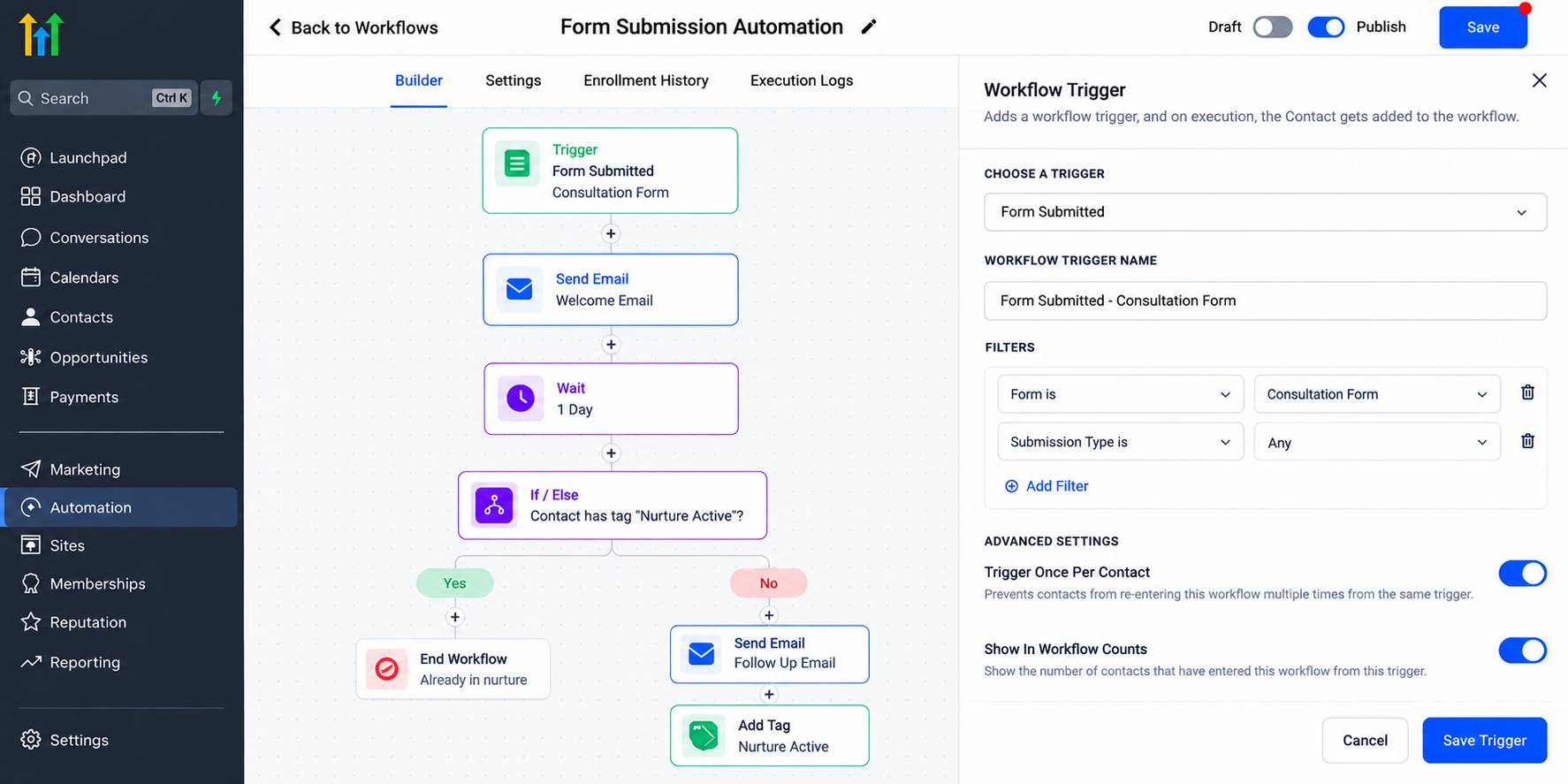Save the workflow
Viewport: 1568px width, 784px height.
tap(1483, 27)
